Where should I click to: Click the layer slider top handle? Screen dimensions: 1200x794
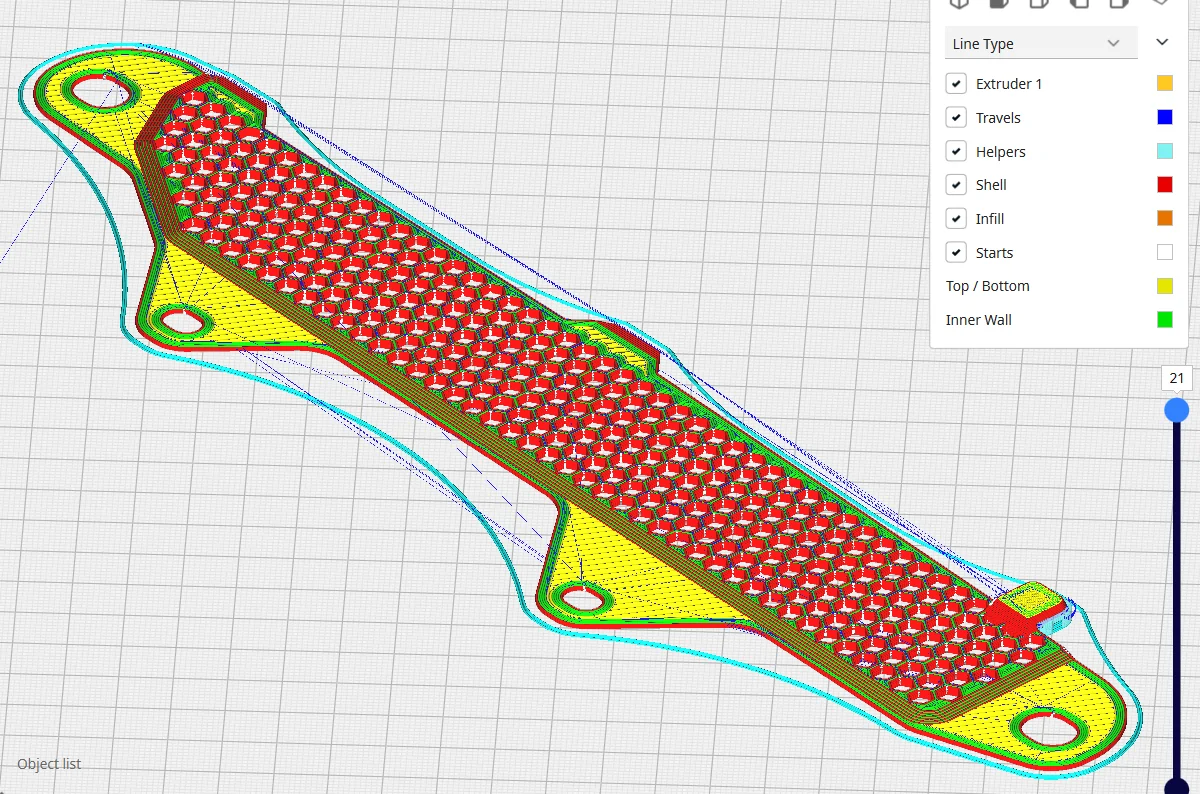(1177, 410)
